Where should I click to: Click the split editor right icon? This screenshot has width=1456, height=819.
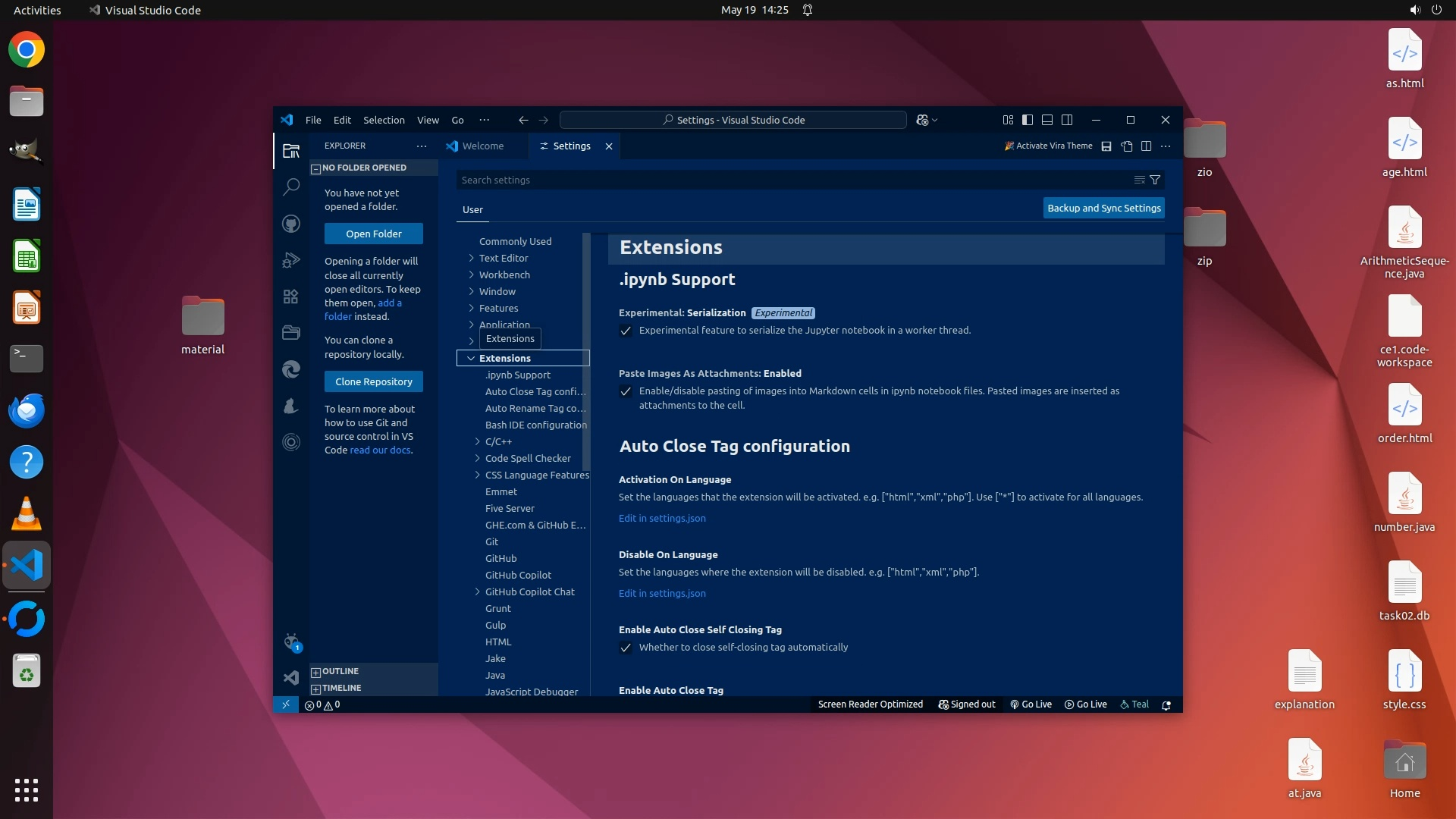(1147, 146)
